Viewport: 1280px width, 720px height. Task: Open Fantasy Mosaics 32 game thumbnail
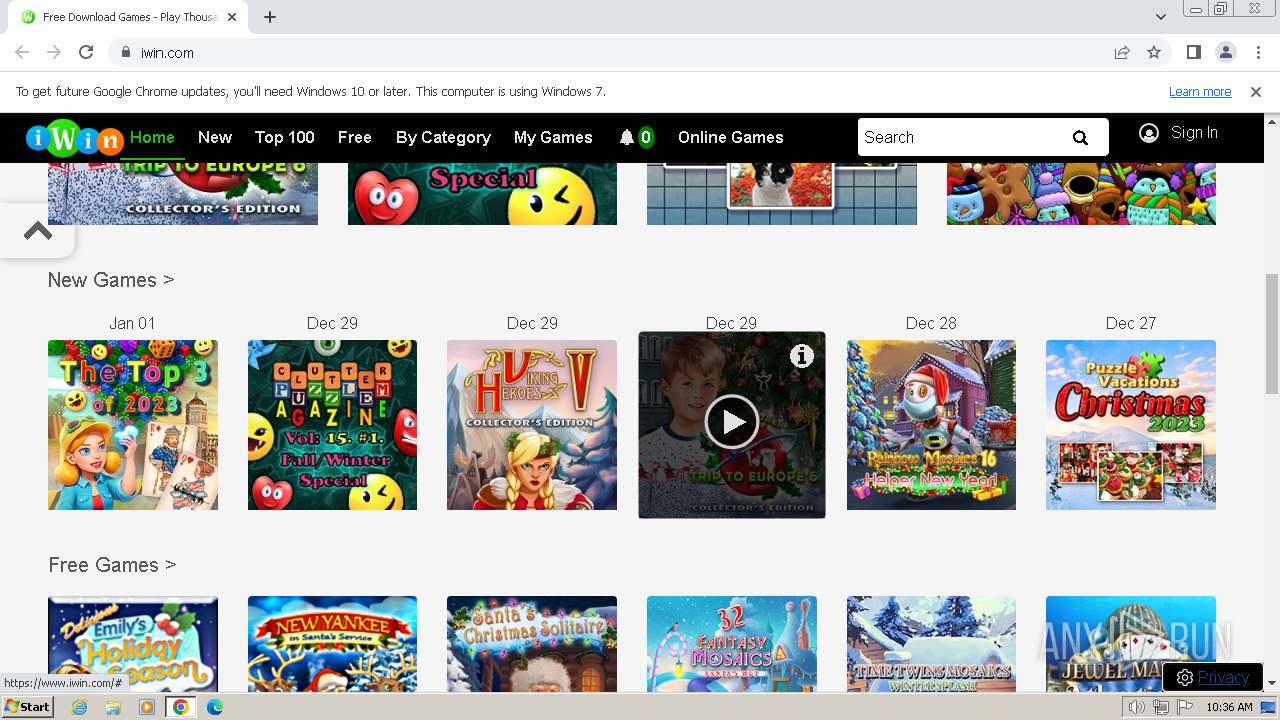pyautogui.click(x=732, y=644)
